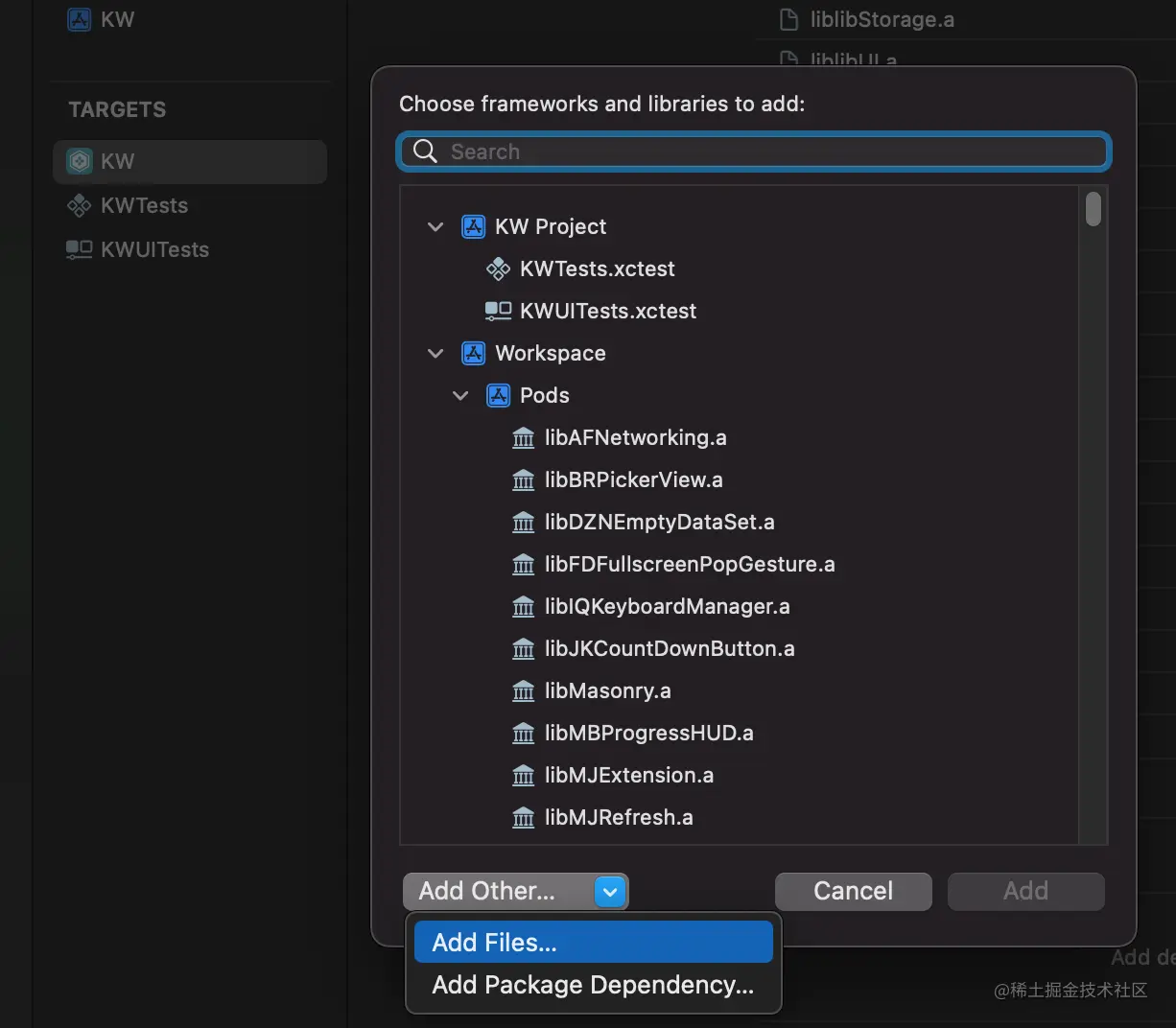Focus the Search field
The height and width of the screenshot is (1028, 1176).
pyautogui.click(x=754, y=152)
